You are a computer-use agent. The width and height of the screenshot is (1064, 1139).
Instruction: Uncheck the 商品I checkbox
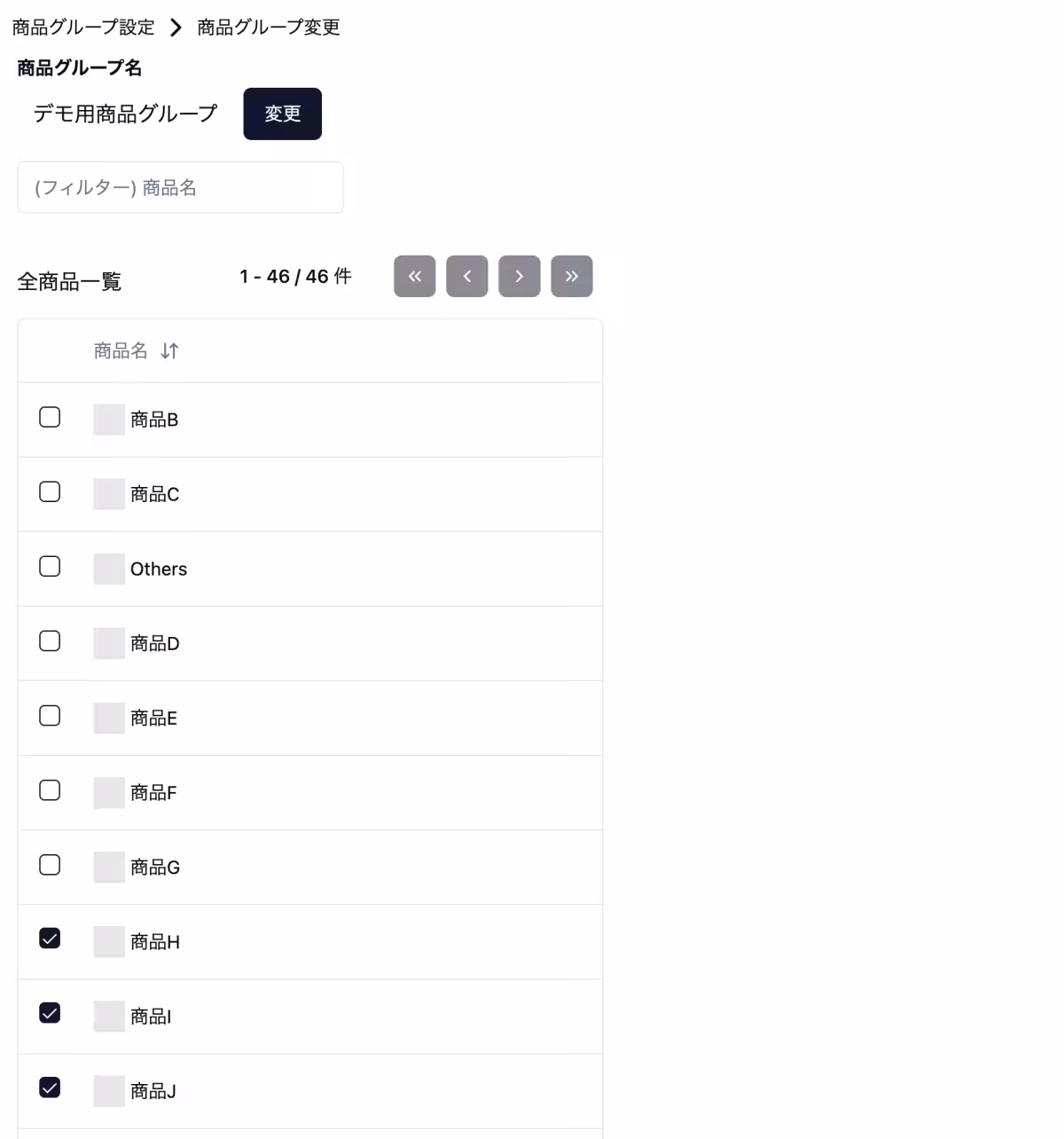[50, 1013]
